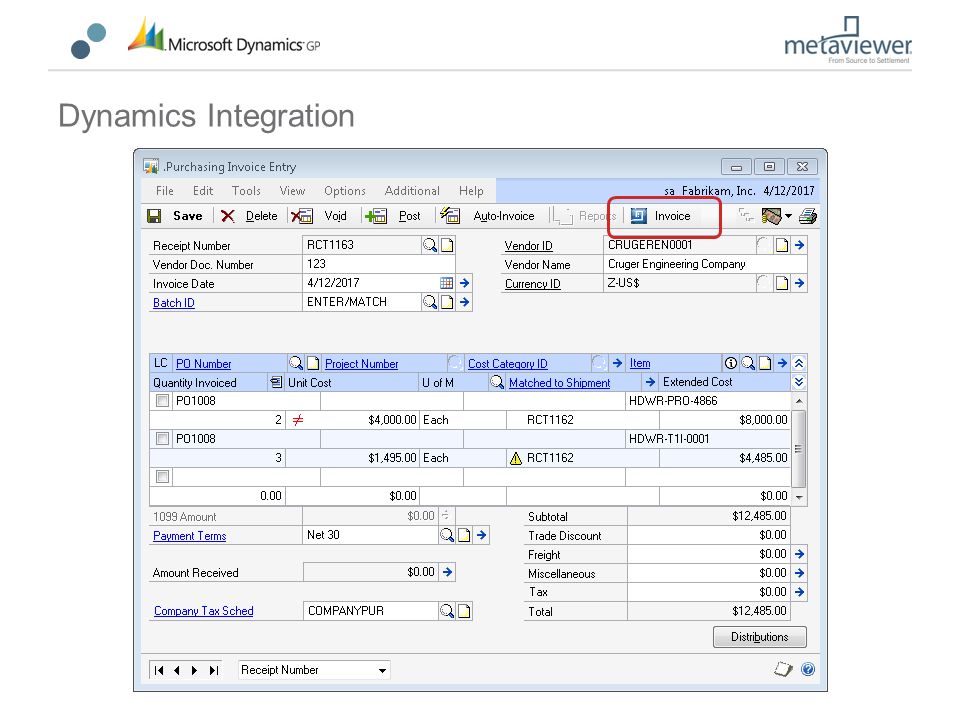The image size is (960, 720).
Task: Click the Currency ID link label
Action: (533, 284)
